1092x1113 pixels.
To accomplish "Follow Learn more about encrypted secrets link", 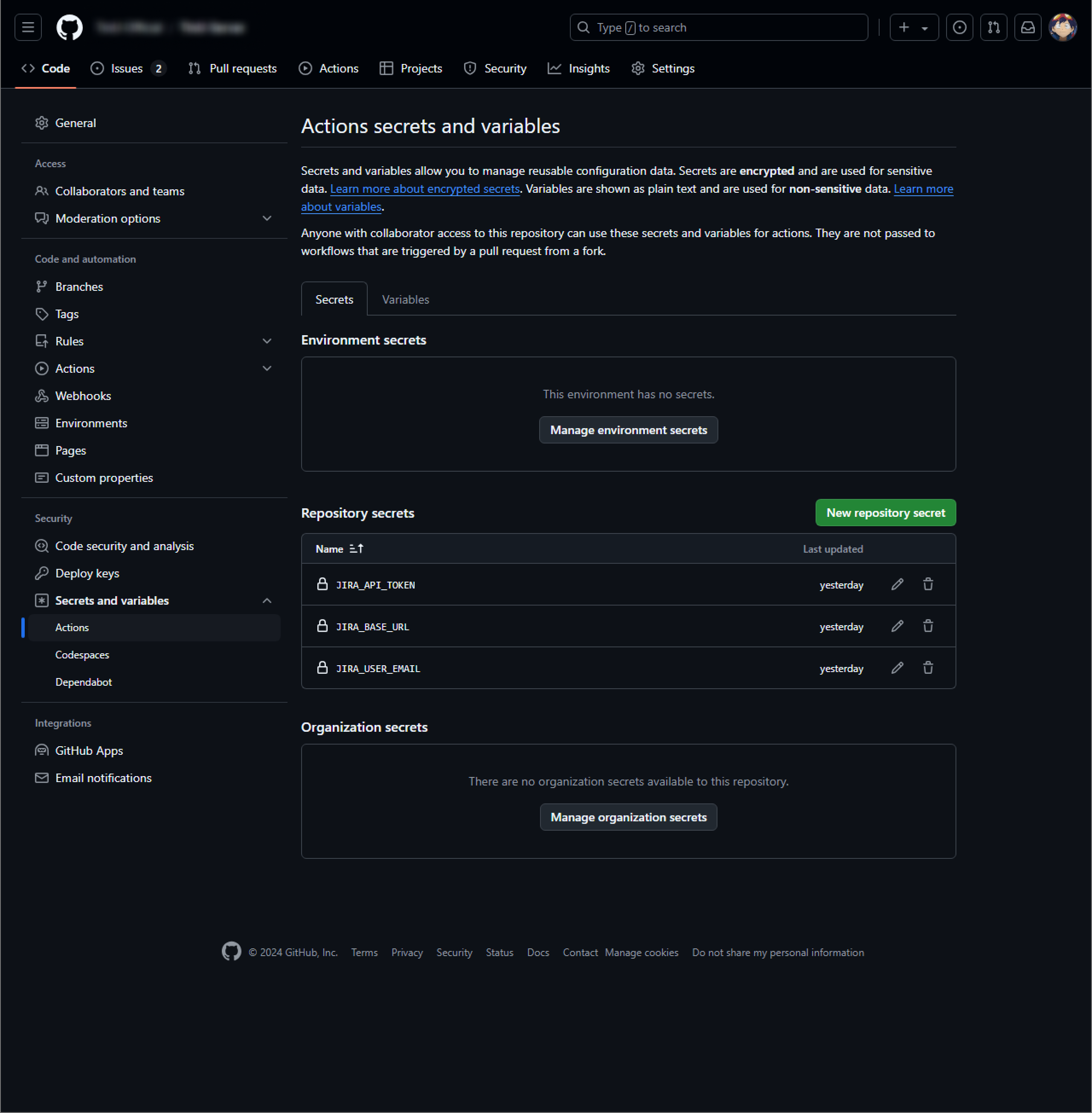I will tap(424, 188).
